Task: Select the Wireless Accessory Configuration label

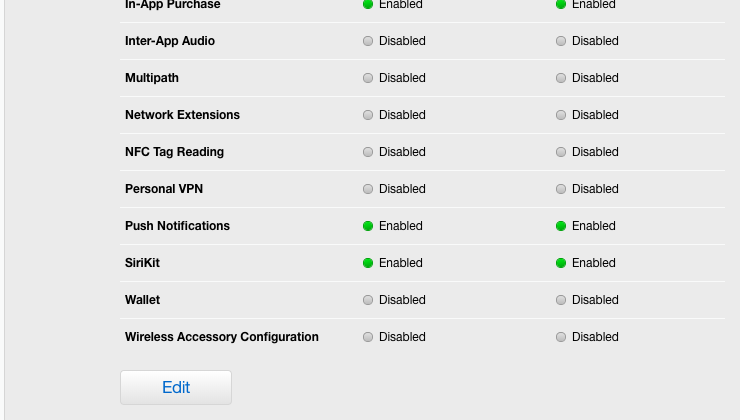Action: 222,337
